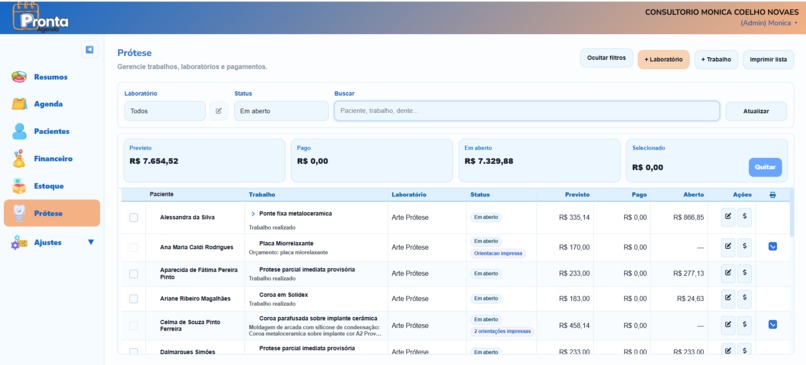Sort by the Trabalho column header
This screenshot has width=806, height=365.
pos(262,195)
